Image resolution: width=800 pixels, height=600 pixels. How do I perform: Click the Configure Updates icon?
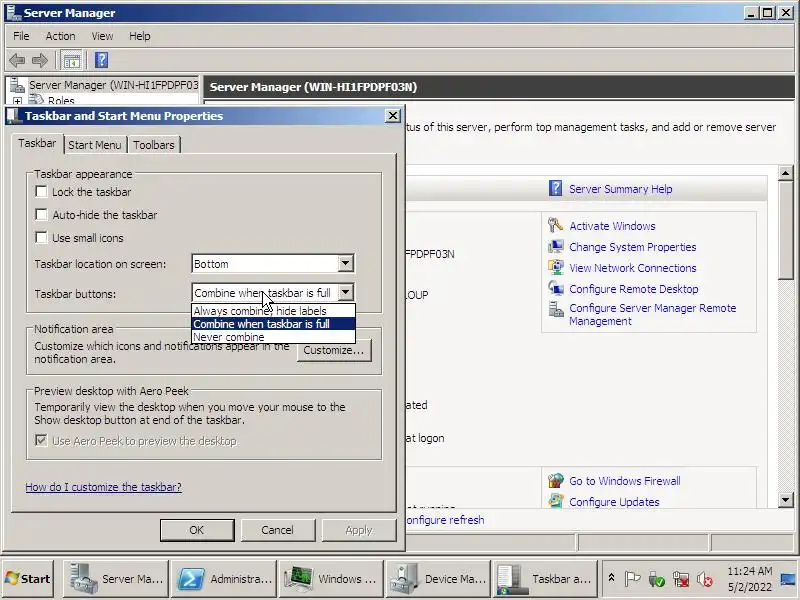[555, 501]
